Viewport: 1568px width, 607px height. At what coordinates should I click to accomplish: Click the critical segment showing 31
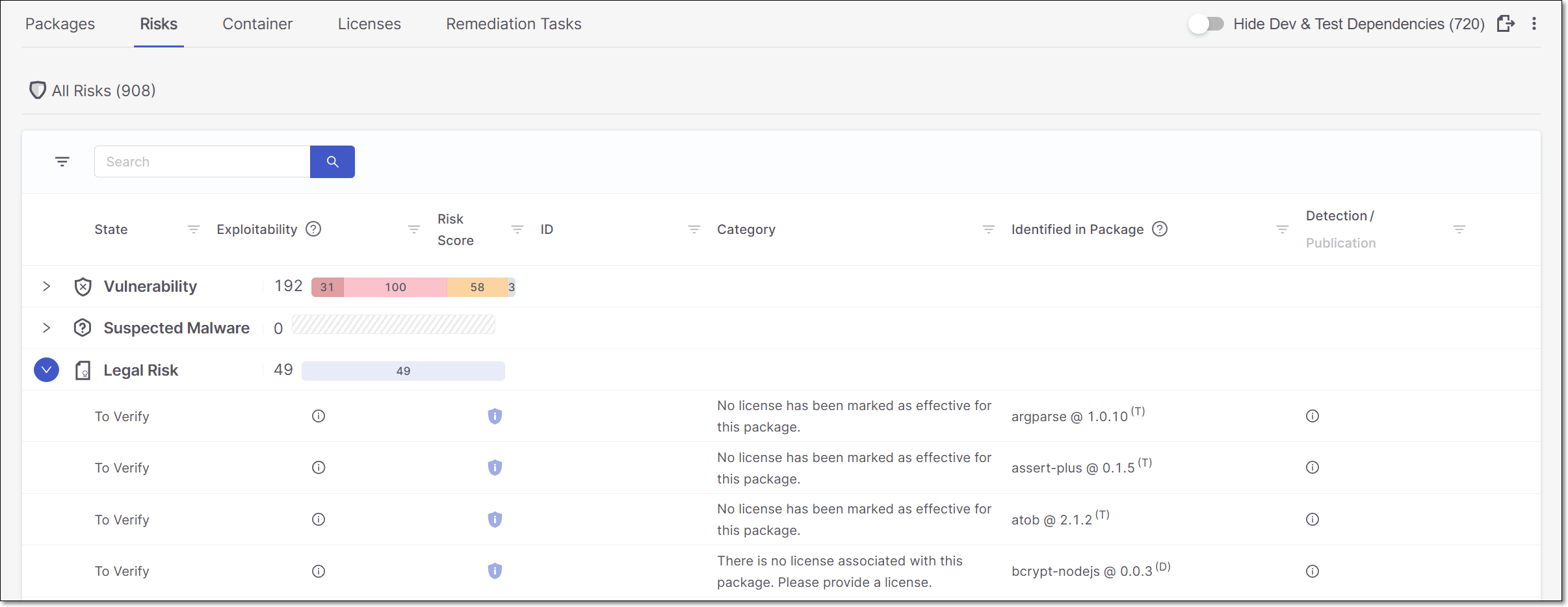point(328,287)
